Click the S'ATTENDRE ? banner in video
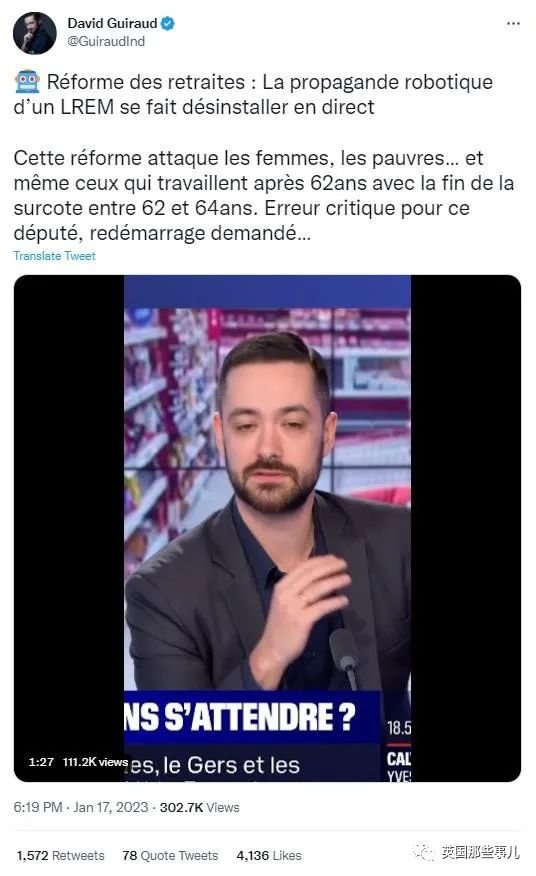 click(239, 717)
